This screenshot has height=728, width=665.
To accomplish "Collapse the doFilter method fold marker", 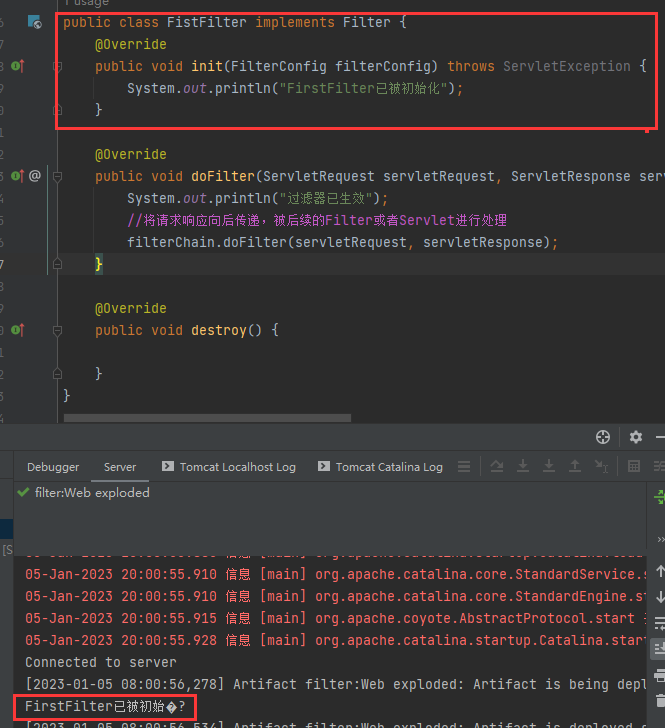I will click(x=58, y=176).
